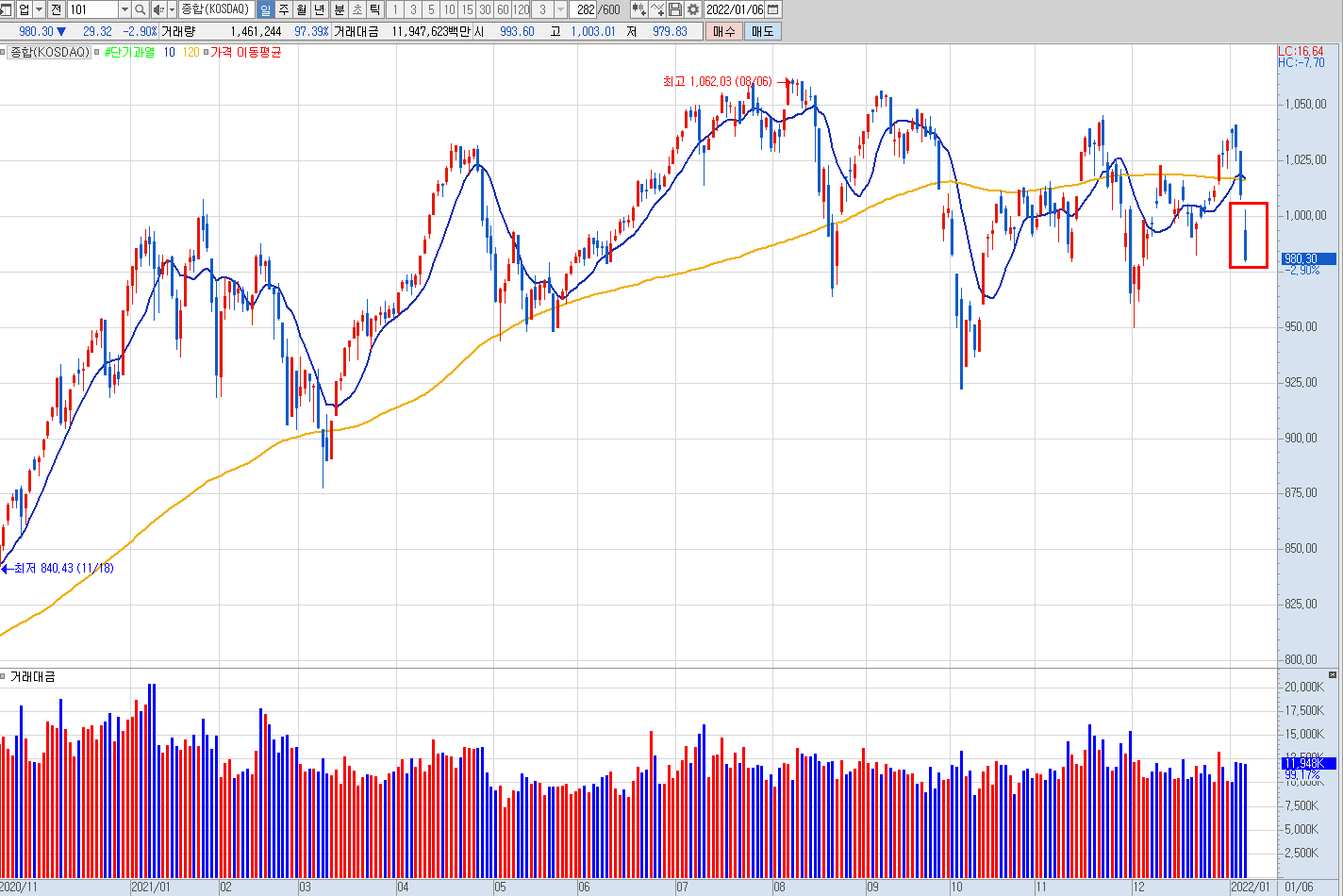1343x896 pixels.
Task: Select the 30 interval button
Action: (485, 9)
